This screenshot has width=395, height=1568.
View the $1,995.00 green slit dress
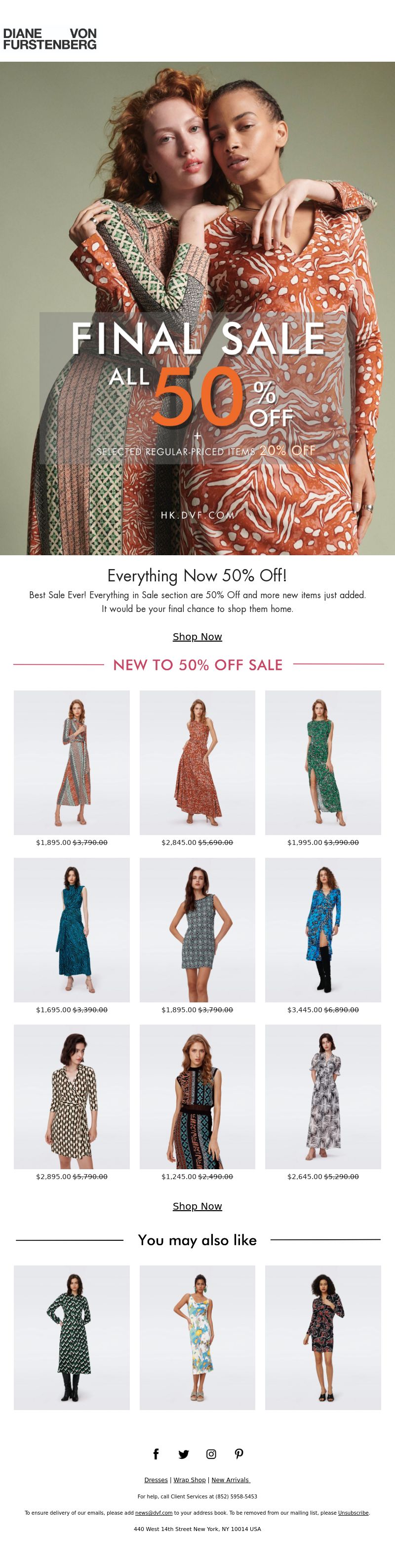pos(322,762)
